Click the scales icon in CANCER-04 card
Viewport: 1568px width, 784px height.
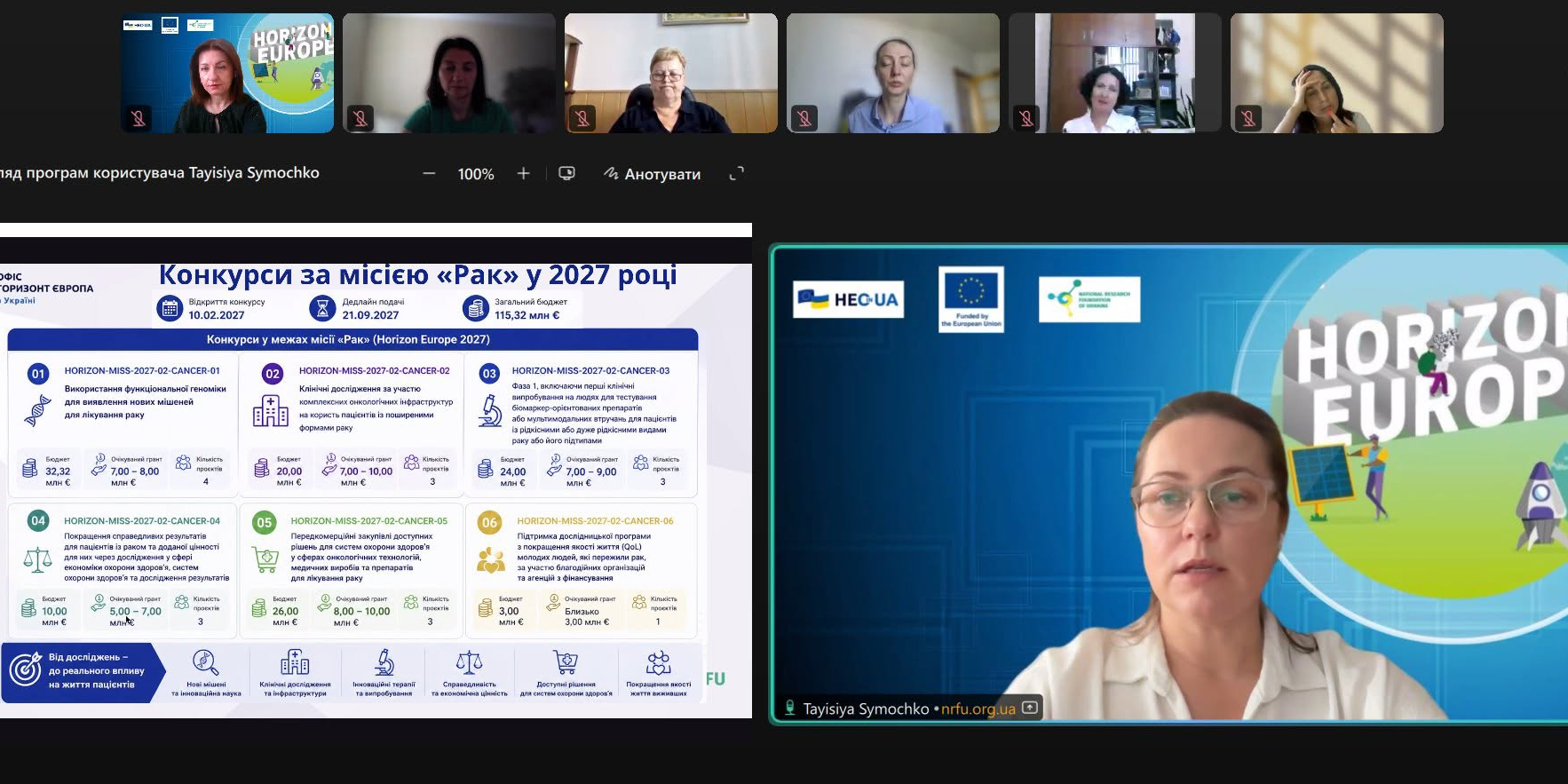click(37, 559)
